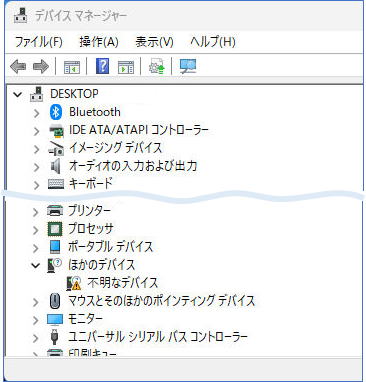Click the Back arrow toolbar icon
The width and height of the screenshot is (366, 382).
(18, 66)
